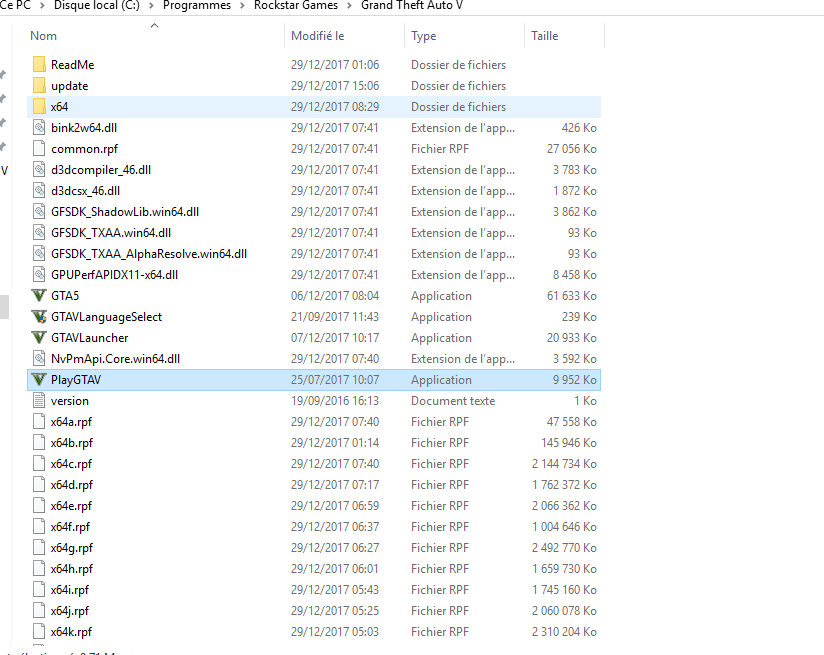Click the GFSDK_TXAA.win64.dll file icon
Screen dimensions: 824x655
click(39, 233)
